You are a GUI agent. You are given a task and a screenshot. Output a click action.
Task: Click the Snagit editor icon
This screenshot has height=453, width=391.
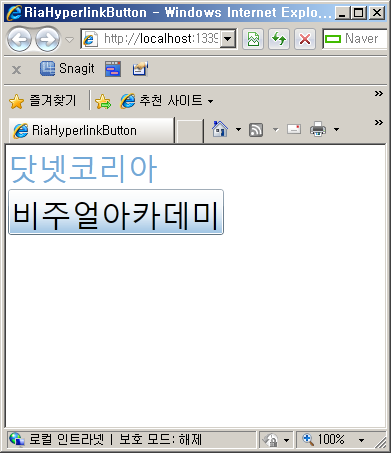click(140, 69)
